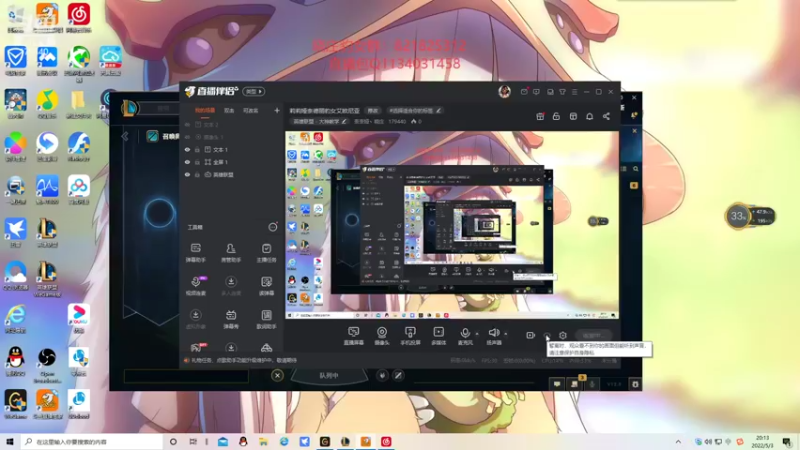Click the bell notification icon
800x450 pixels.
[x=589, y=116]
